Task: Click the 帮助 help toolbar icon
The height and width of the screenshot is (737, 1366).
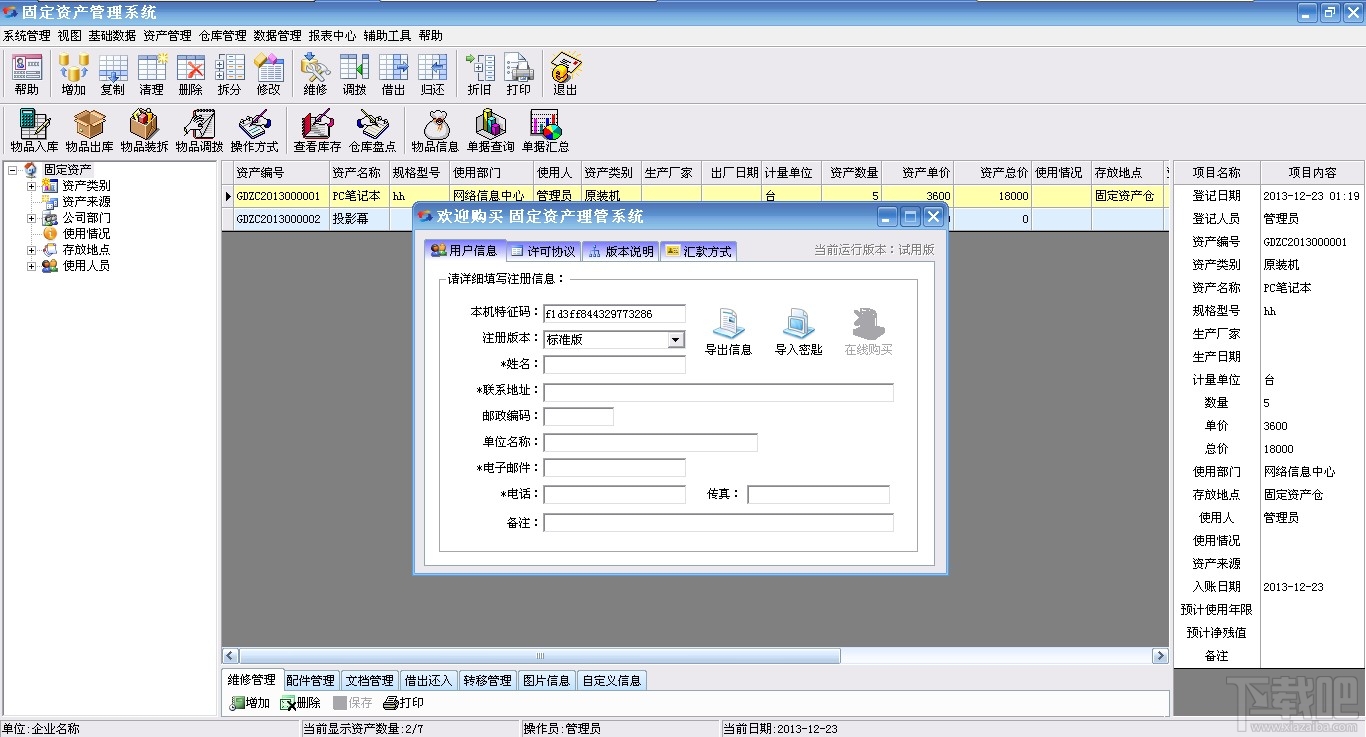Action: tap(26, 74)
